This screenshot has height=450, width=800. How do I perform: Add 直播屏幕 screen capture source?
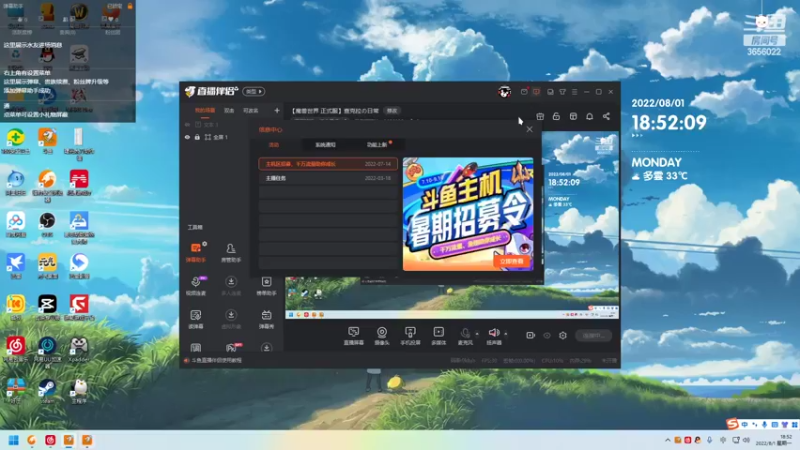(x=353, y=336)
